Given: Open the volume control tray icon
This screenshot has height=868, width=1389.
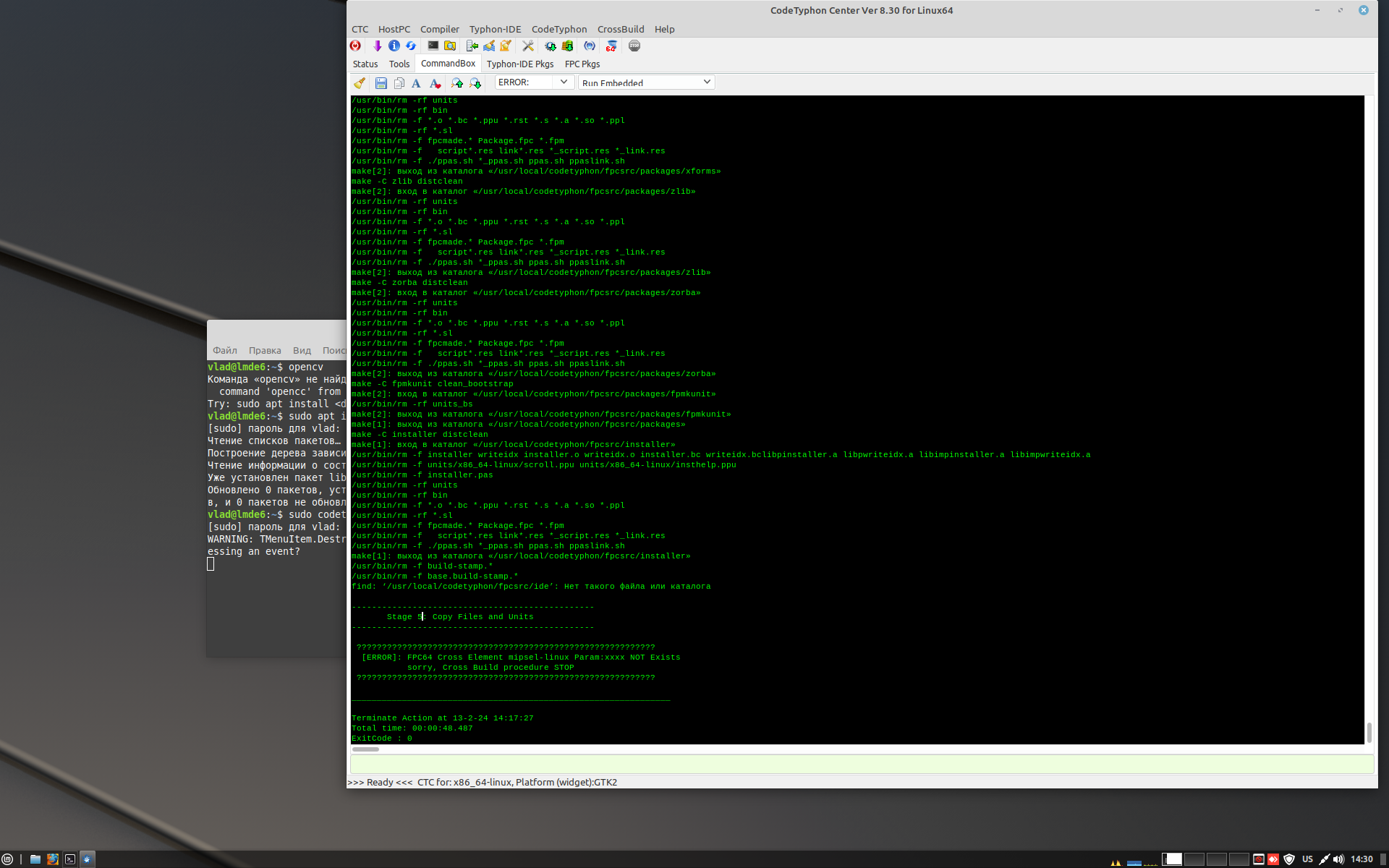Looking at the screenshot, I should 1339,859.
